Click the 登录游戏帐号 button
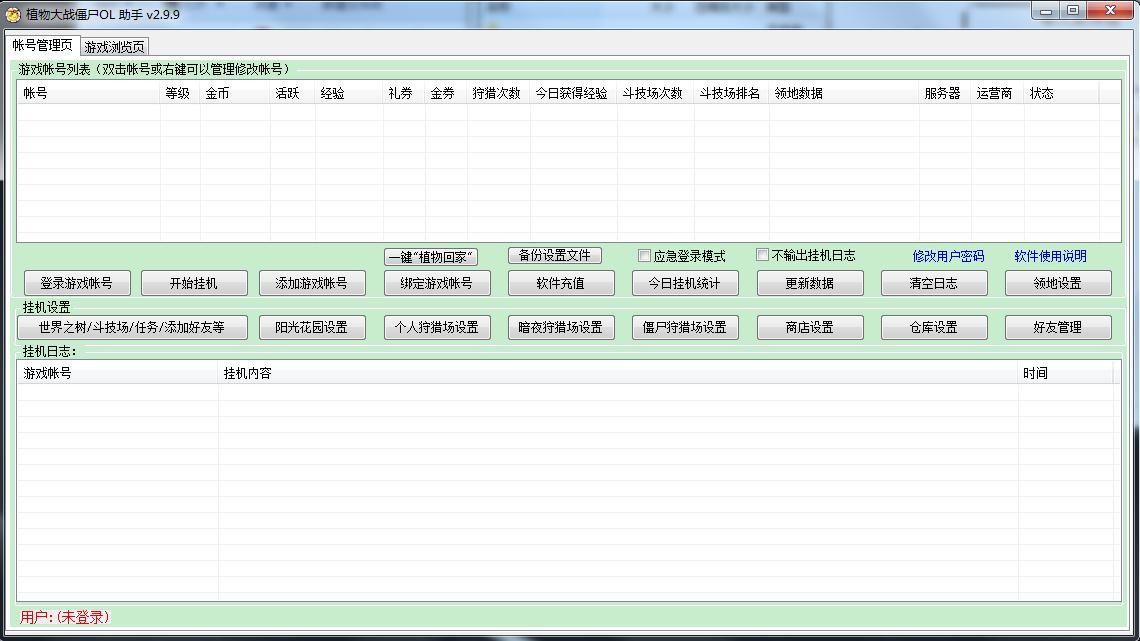This screenshot has height=641, width=1140. (75, 283)
